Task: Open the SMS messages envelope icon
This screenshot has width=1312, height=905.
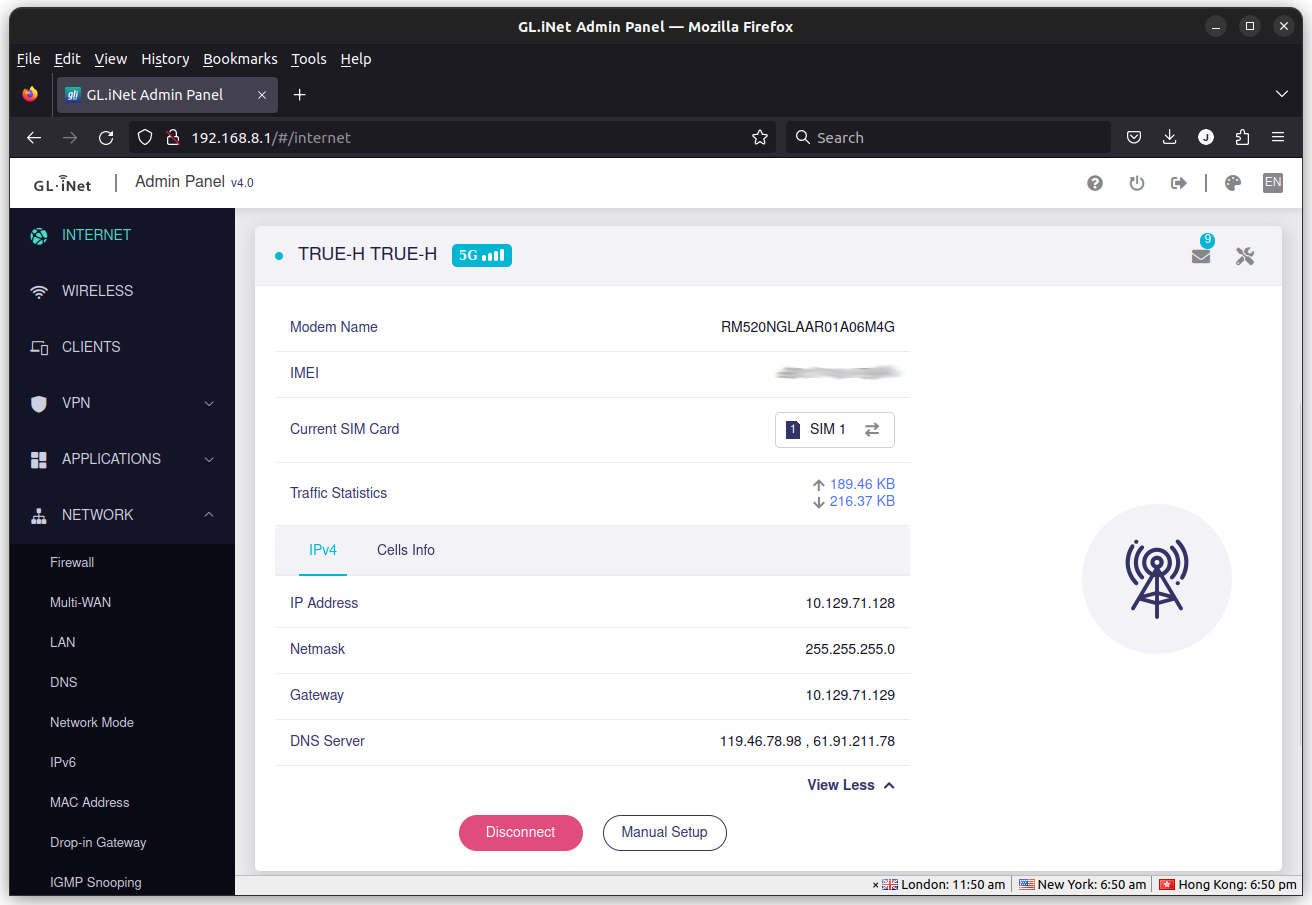Action: 1201,256
